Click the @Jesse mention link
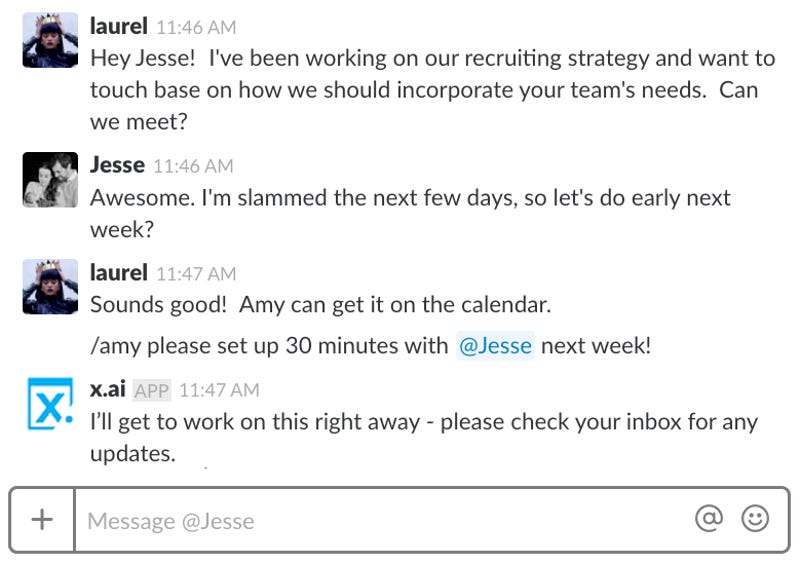The height and width of the screenshot is (563, 800). click(x=495, y=346)
